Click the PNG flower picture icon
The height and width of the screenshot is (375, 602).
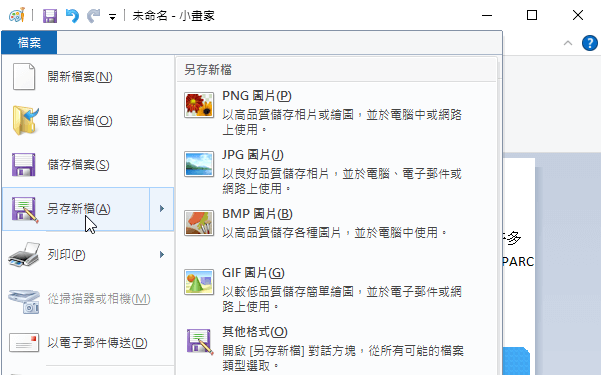pos(198,105)
